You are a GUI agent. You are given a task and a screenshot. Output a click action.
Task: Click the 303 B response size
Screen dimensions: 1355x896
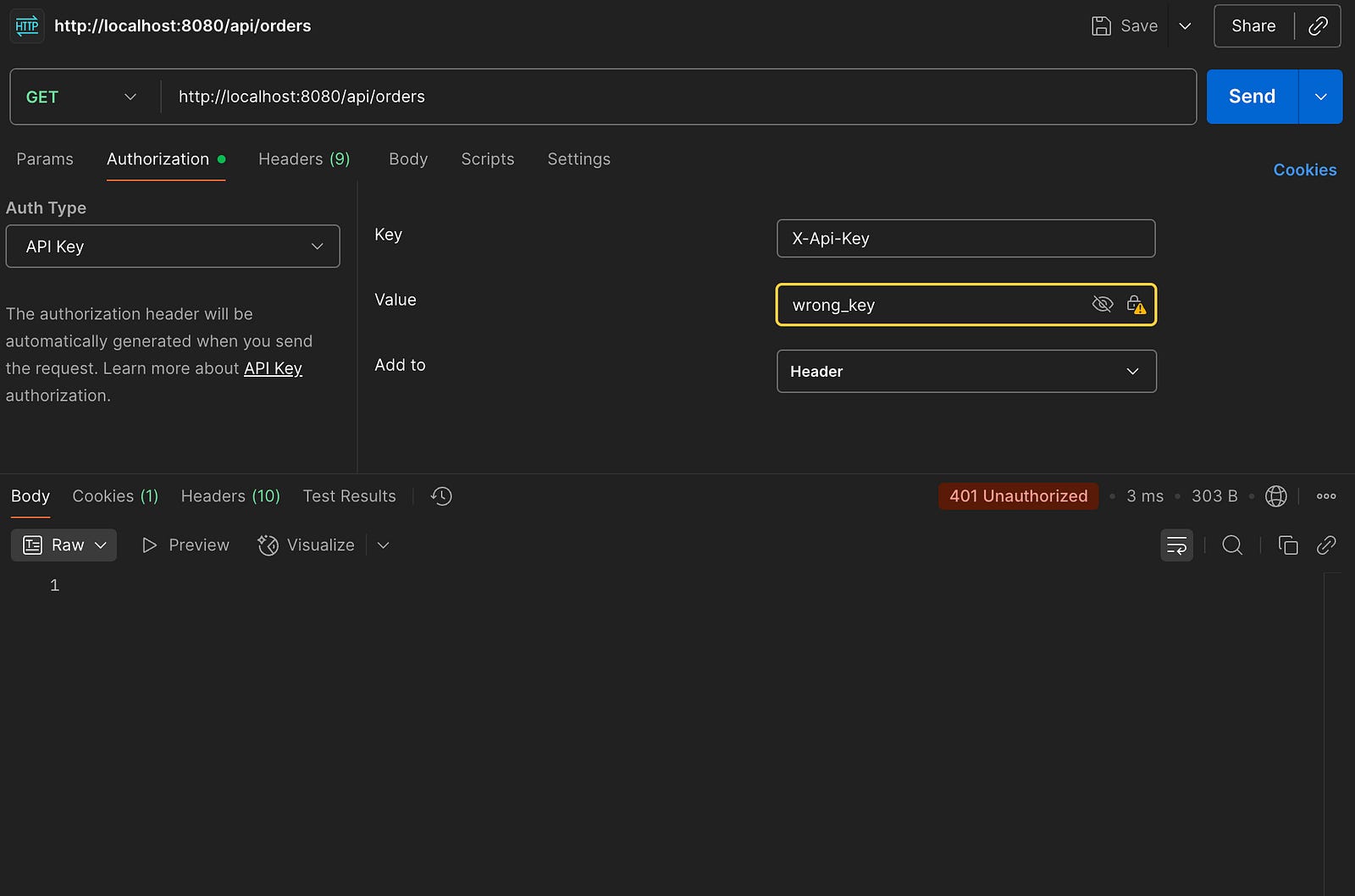click(x=1214, y=496)
